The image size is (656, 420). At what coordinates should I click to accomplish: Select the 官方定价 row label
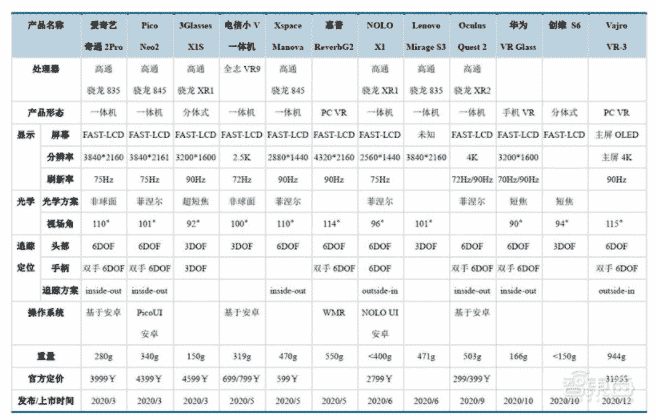pyautogui.click(x=46, y=379)
